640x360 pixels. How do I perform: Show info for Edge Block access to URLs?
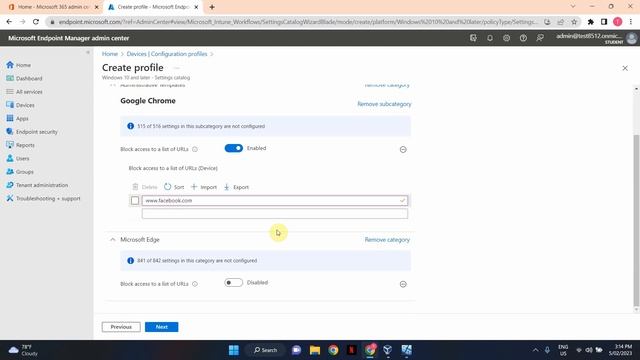pyautogui.click(x=195, y=284)
